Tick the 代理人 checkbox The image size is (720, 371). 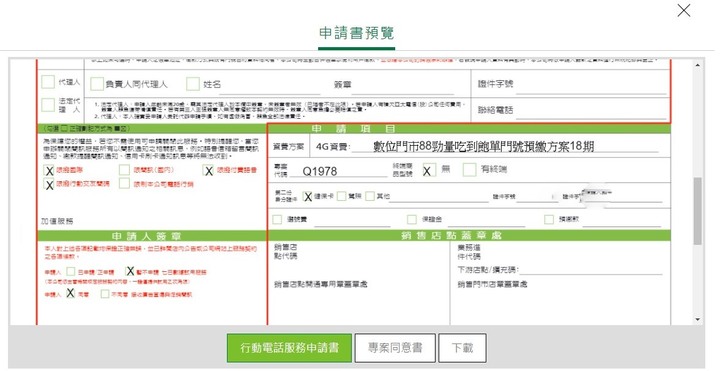[x=48, y=82]
